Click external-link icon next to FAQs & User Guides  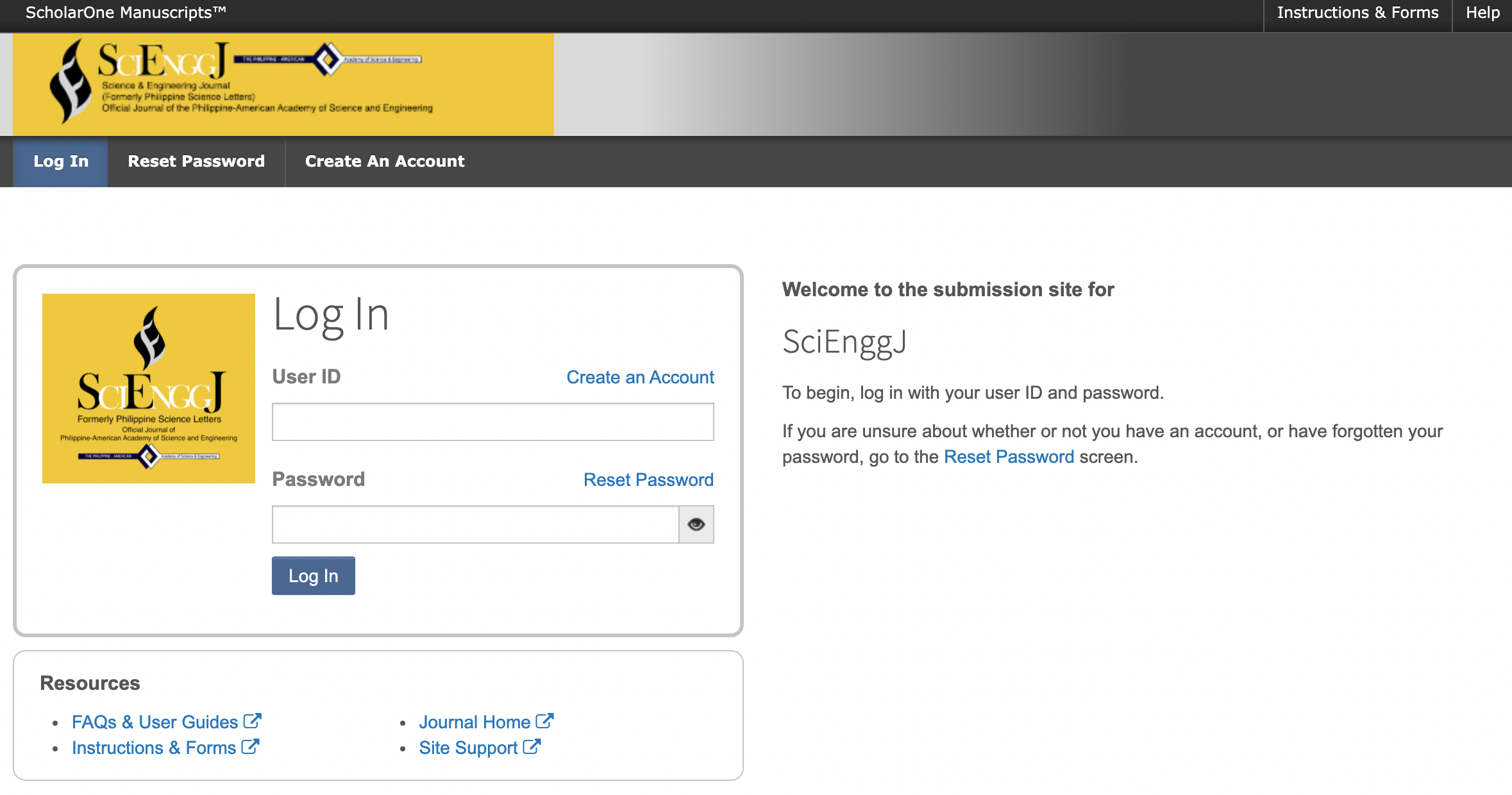pyautogui.click(x=252, y=721)
